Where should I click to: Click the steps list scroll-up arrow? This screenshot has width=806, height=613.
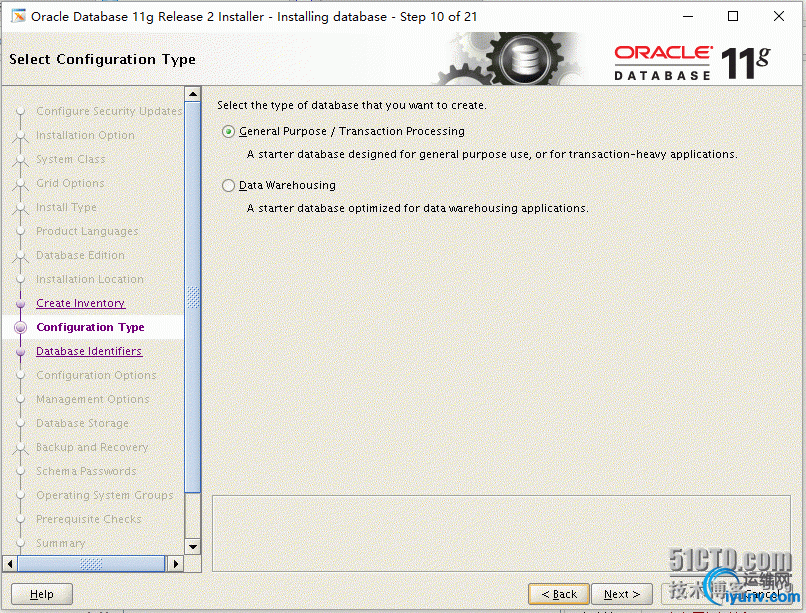193,94
